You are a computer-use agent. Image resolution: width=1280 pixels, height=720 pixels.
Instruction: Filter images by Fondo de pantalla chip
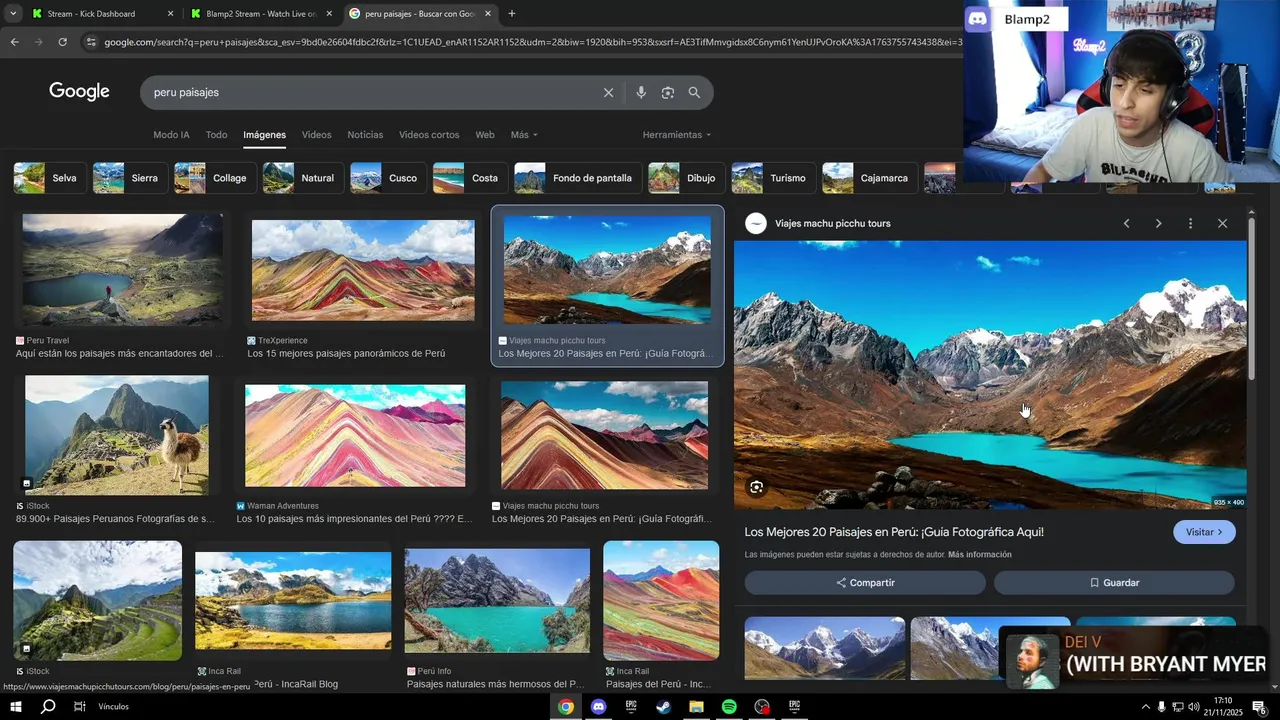(576, 178)
